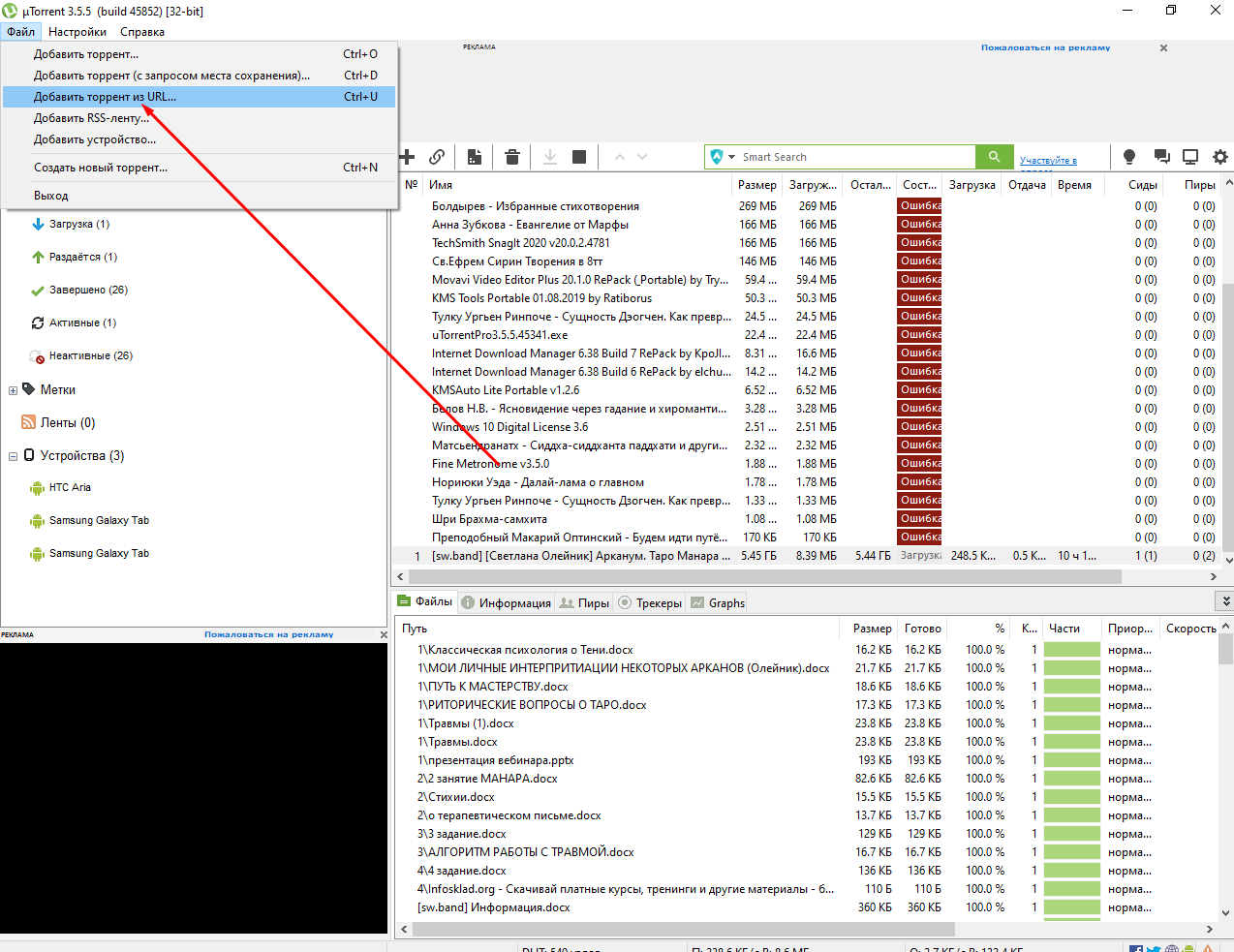
Task: Sort torrents by the Имя column header
Action: pos(578,185)
